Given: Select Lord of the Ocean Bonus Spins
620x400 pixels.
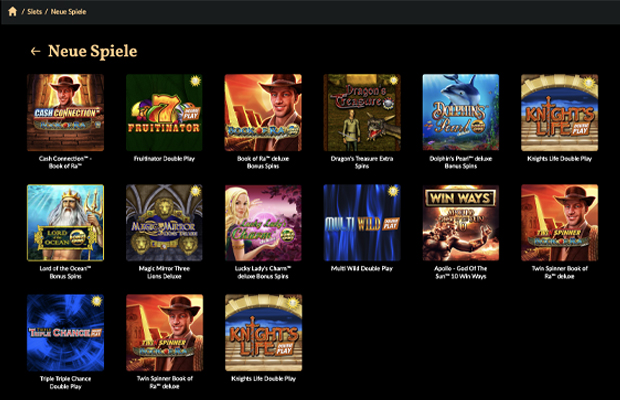Looking at the screenshot, I should 65,223.
